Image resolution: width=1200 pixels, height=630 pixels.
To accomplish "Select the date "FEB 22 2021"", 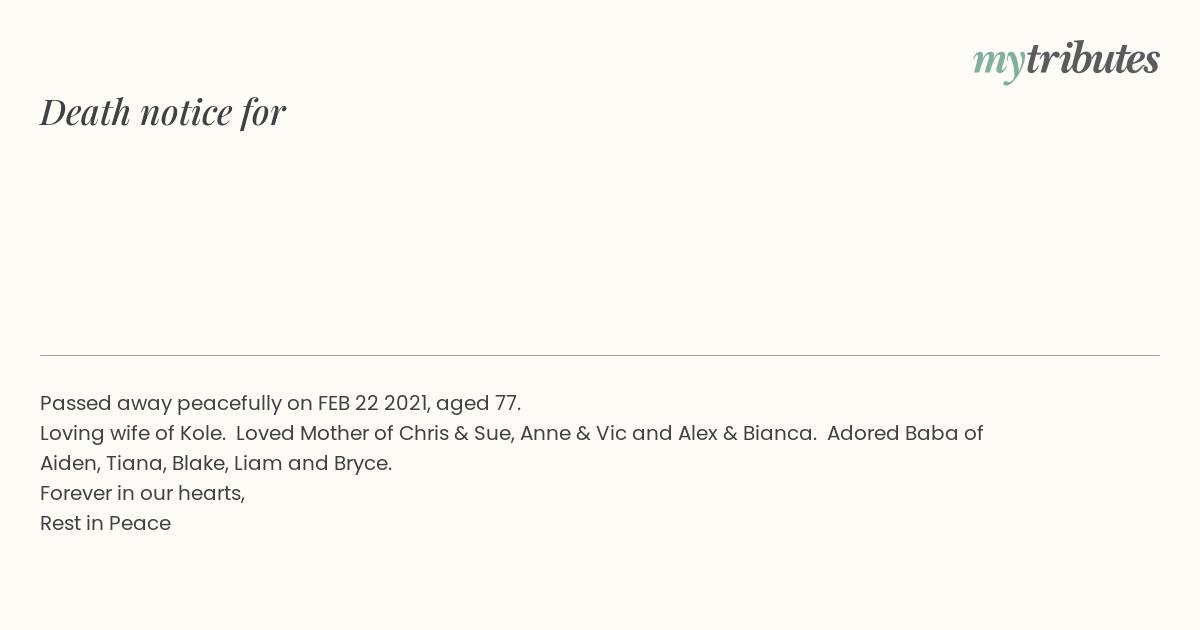I will (375, 404).
